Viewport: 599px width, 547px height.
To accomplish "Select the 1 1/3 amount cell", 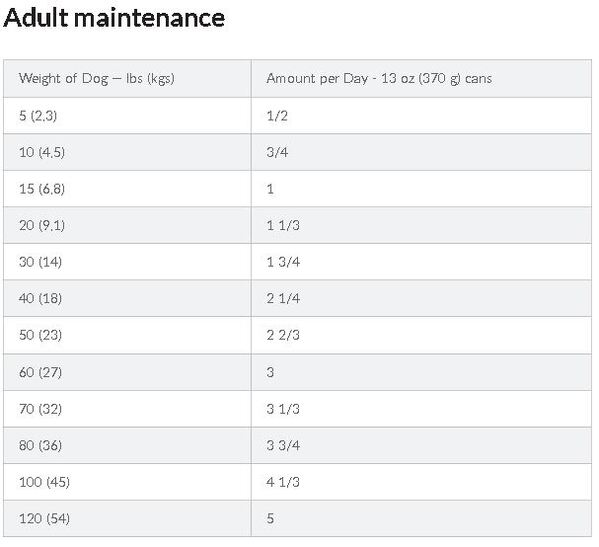I will [x=421, y=225].
